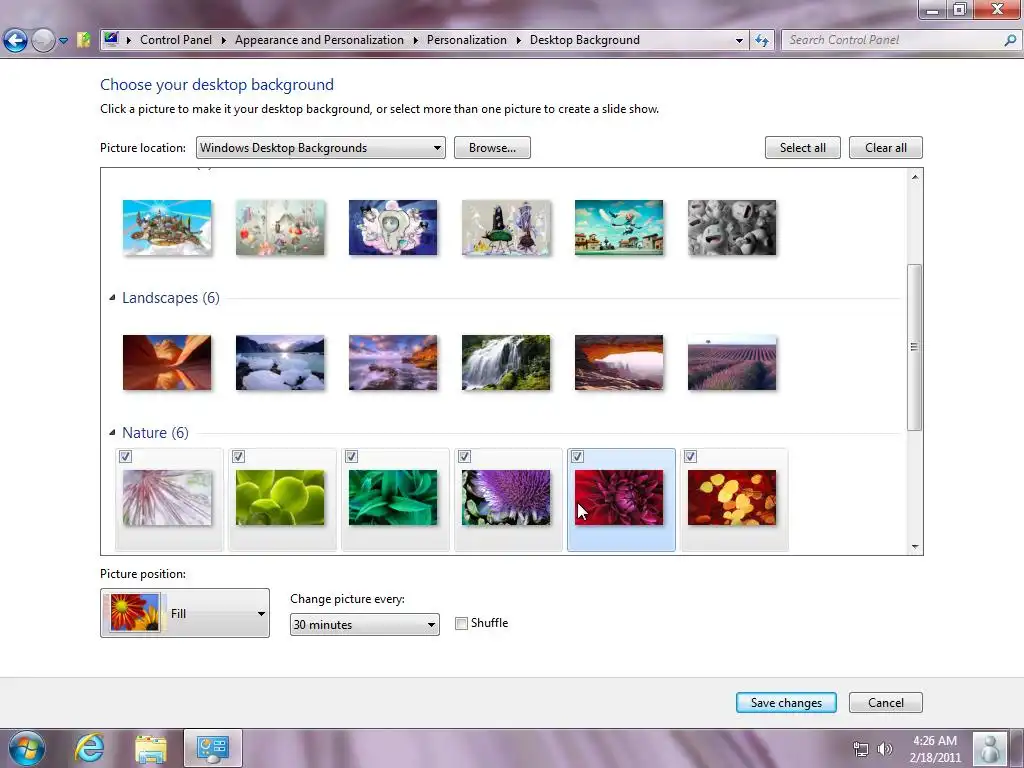Screen dimensions: 1024x768
Task: Choose the grayscale stone faces wallpaper
Action: coord(732,227)
